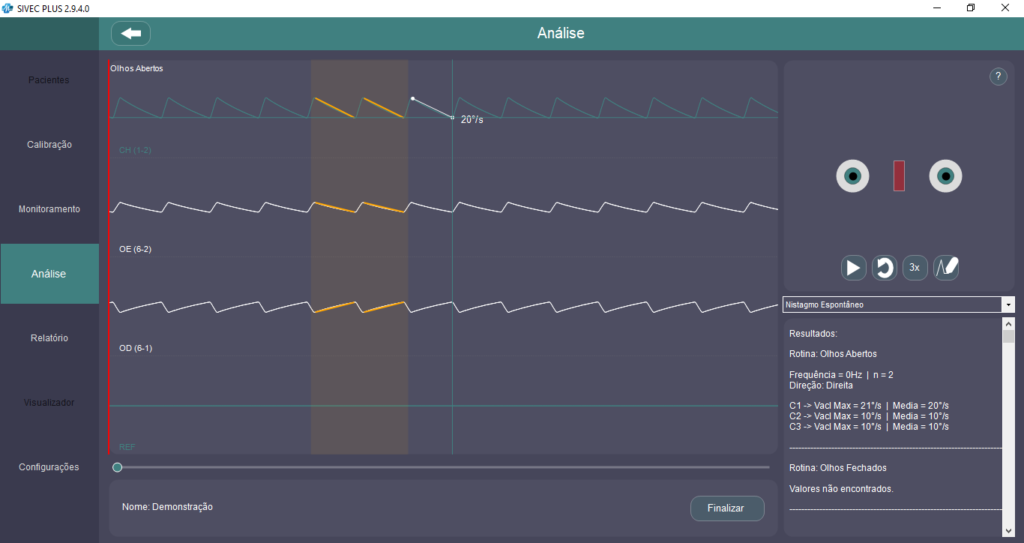Click the waveform eraser icon
The width and height of the screenshot is (1024, 543).
(946, 268)
